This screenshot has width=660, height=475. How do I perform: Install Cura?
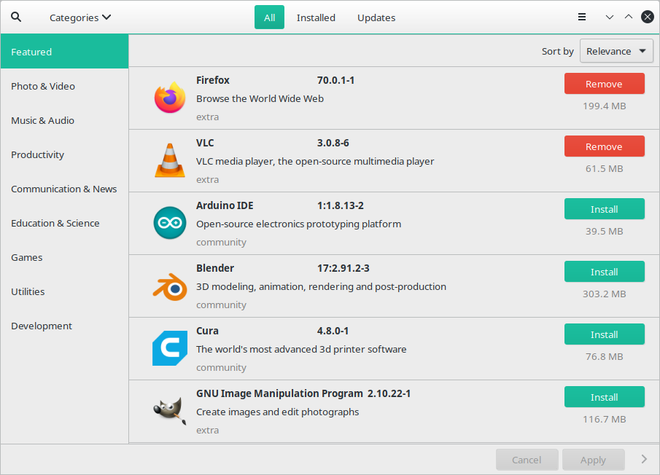pyautogui.click(x=604, y=334)
